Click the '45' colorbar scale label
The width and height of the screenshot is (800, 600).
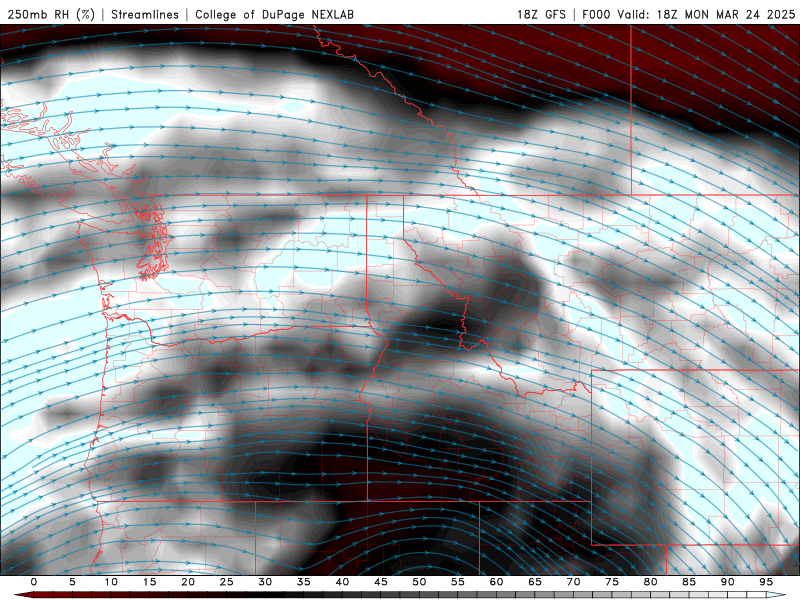pyautogui.click(x=381, y=582)
